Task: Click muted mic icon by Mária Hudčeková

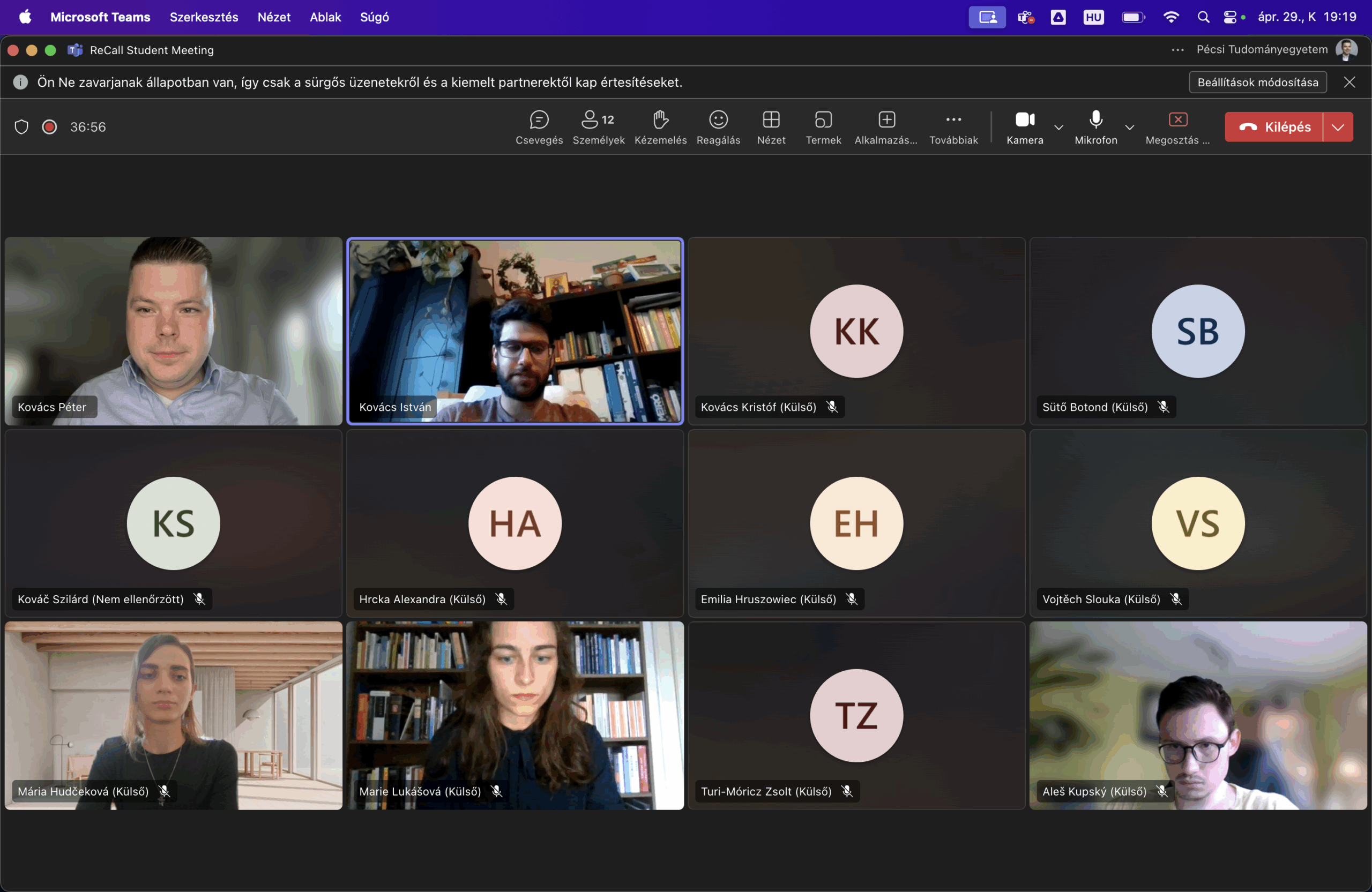Action: tap(165, 791)
